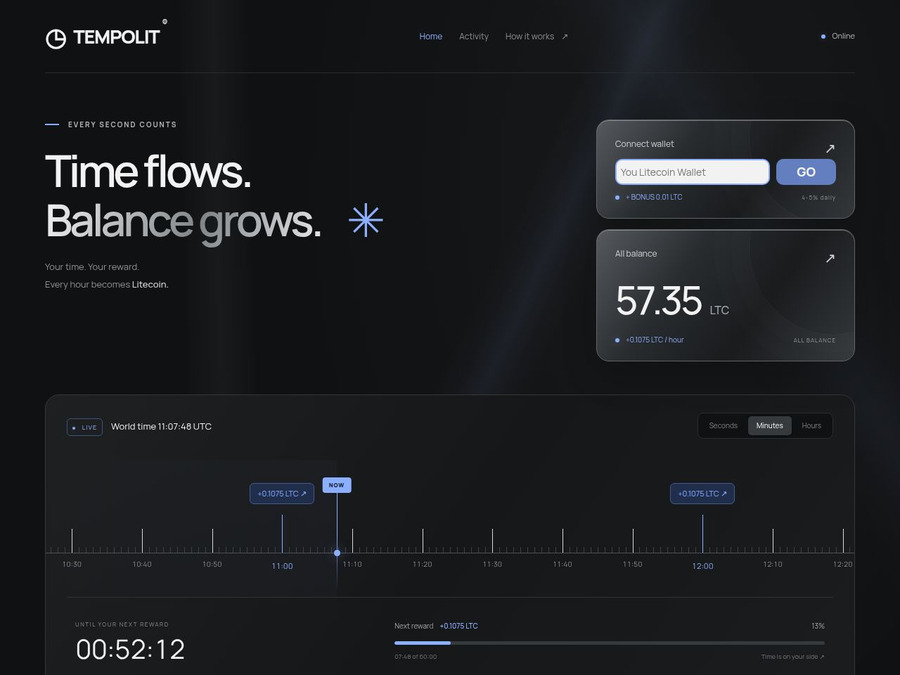Image resolution: width=900 pixels, height=675 pixels.
Task: Click the +BONUS 0.01 LTC text
Action: click(654, 197)
